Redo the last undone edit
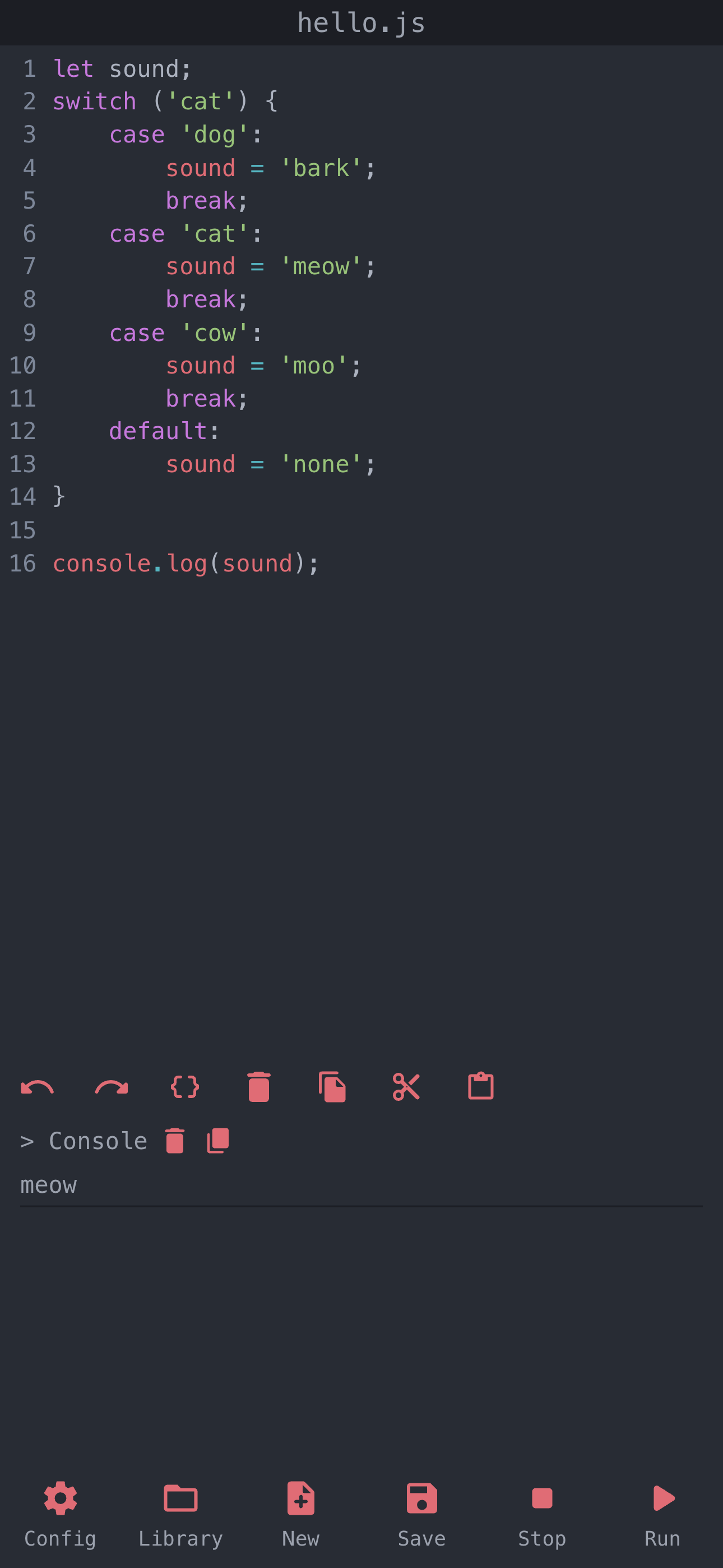This screenshot has height=1568, width=723. (x=112, y=1087)
